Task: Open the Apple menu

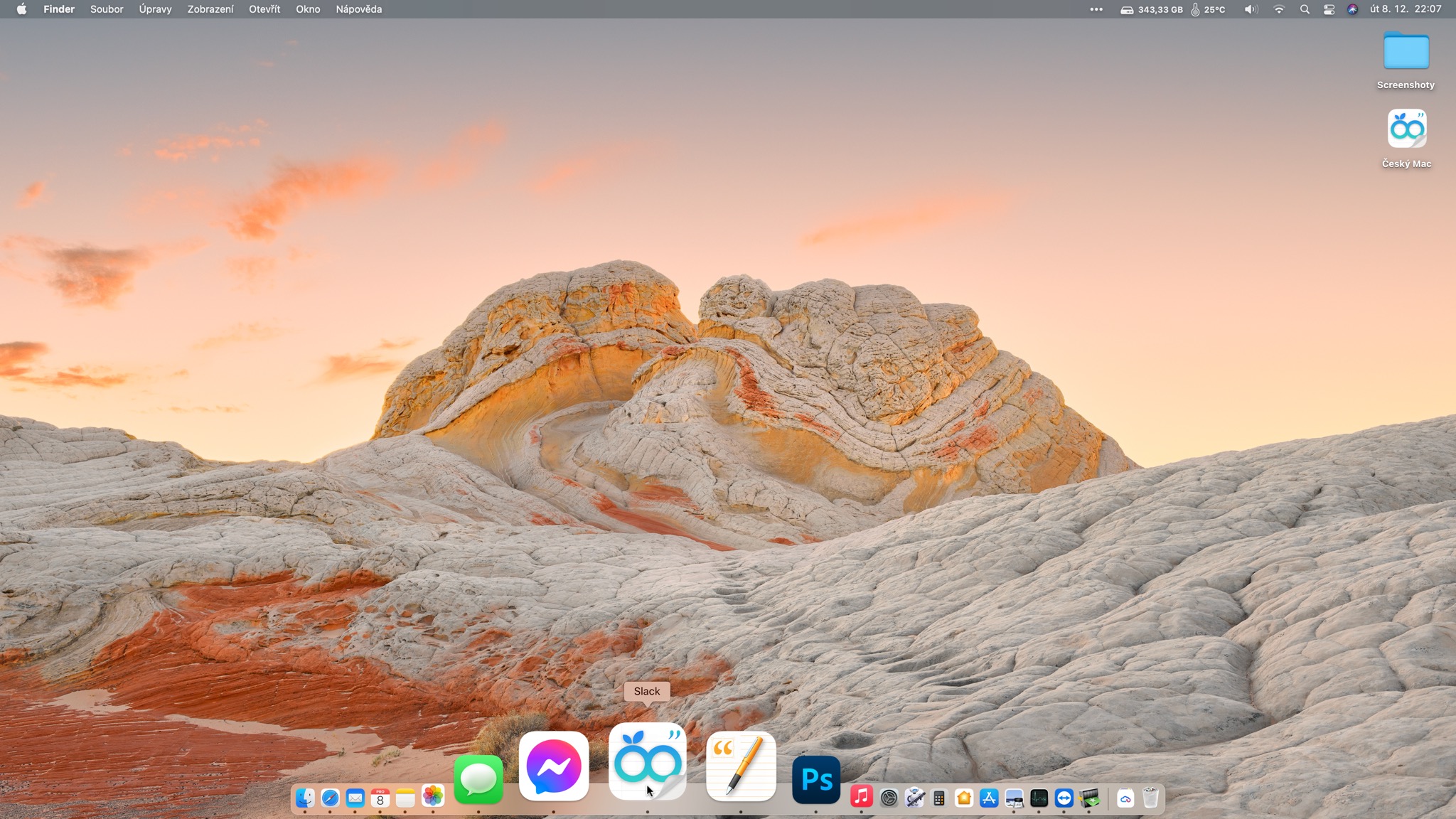Action: click(x=21, y=9)
